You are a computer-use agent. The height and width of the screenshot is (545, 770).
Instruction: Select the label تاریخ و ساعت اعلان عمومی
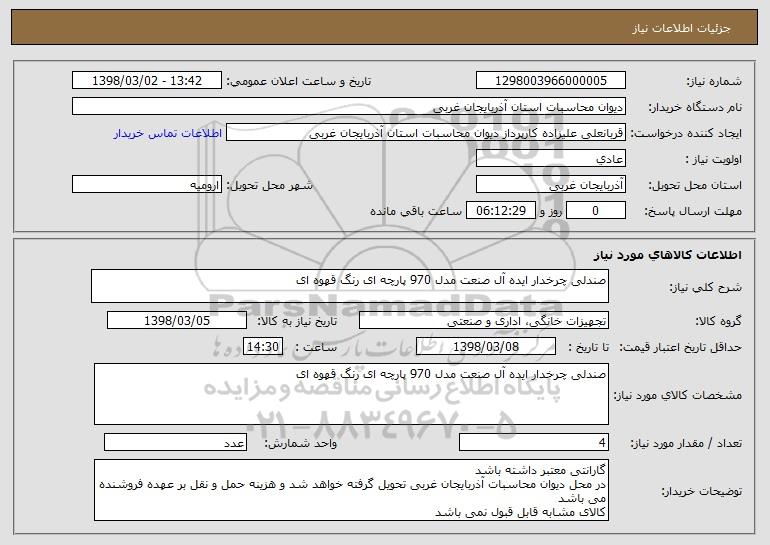click(299, 81)
